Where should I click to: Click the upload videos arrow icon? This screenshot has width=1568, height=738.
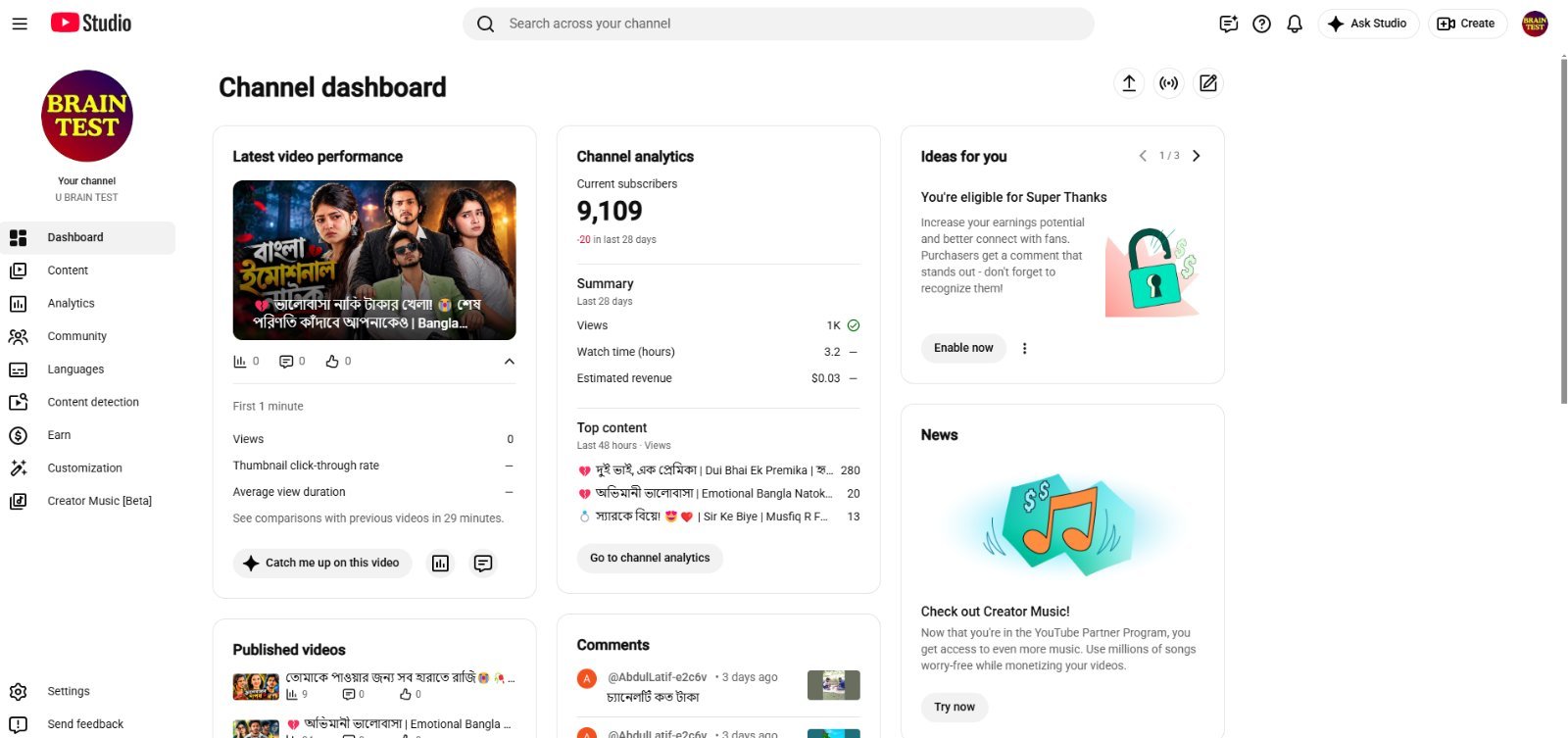tap(1129, 83)
